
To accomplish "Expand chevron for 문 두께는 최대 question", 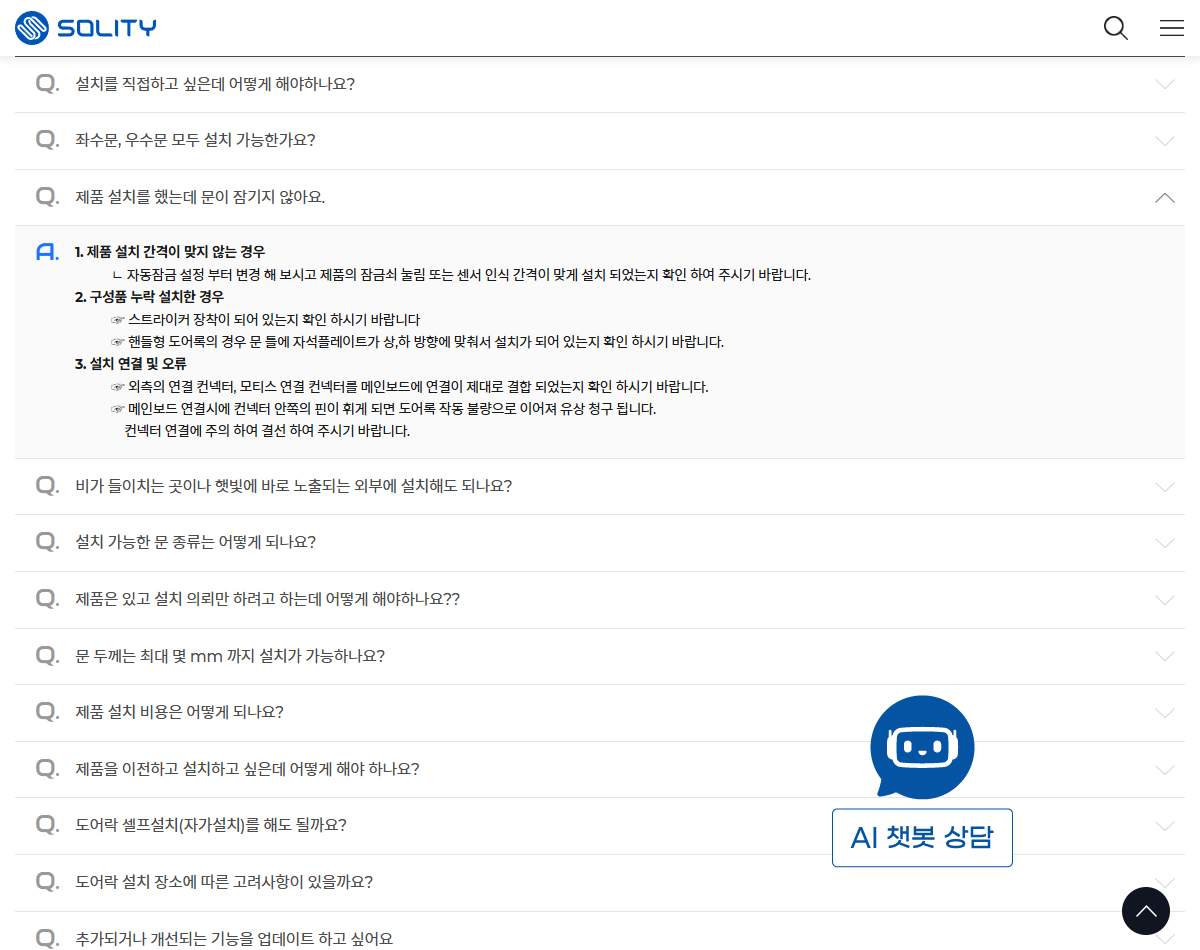I will (1165, 656).
